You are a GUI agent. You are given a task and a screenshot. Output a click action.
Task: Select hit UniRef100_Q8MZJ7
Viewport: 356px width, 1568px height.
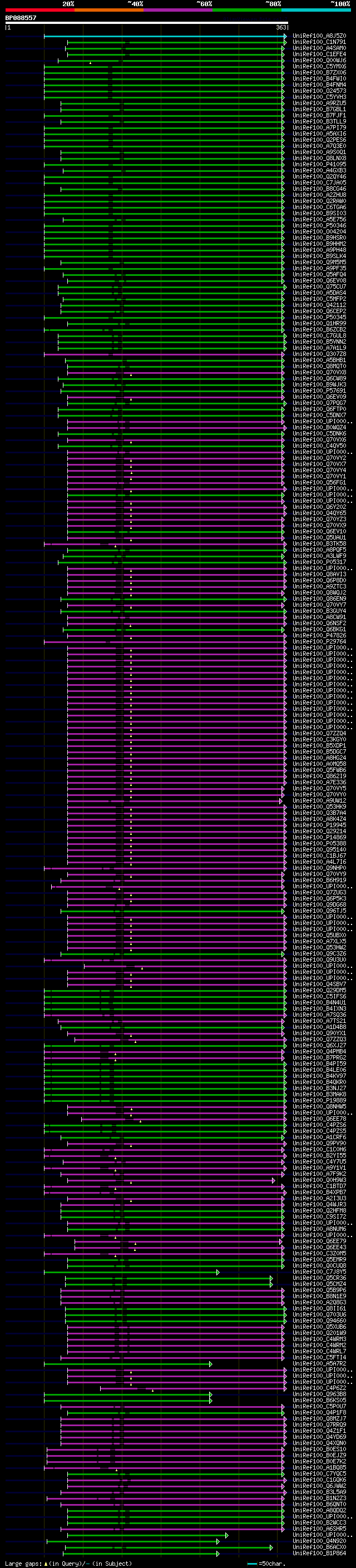[319, 1418]
